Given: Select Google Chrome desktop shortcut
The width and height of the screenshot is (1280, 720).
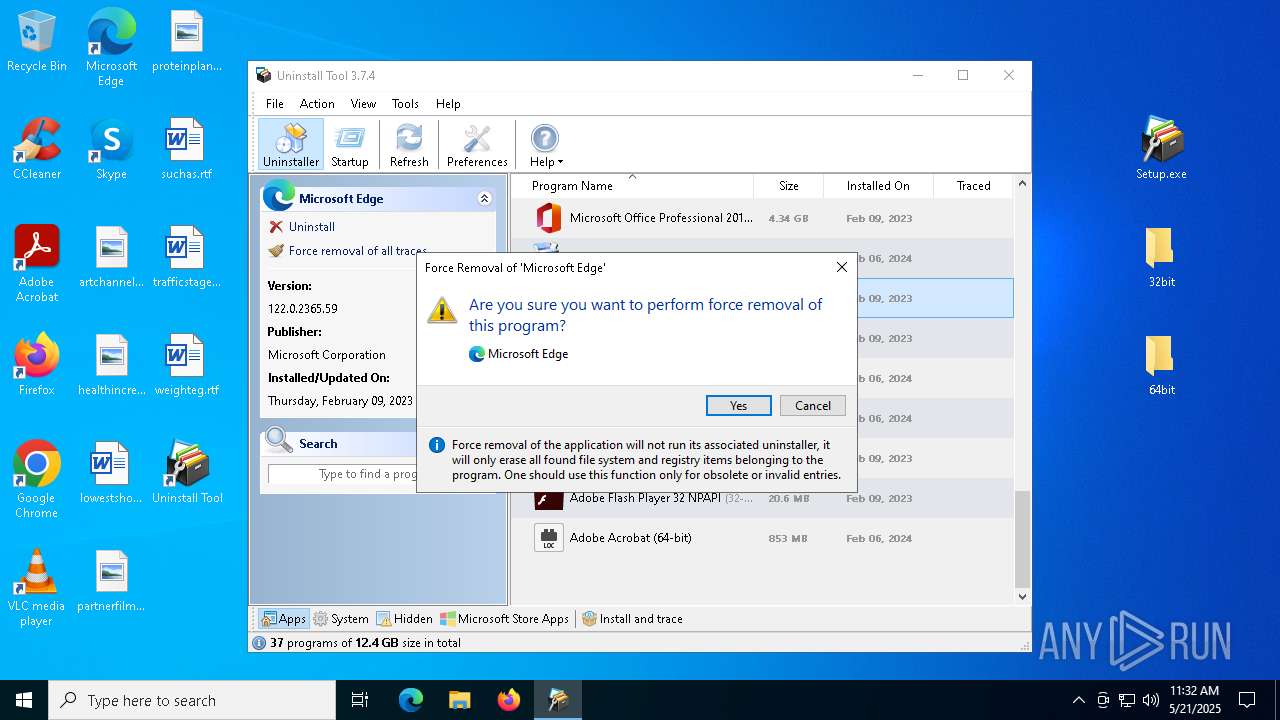Looking at the screenshot, I should pos(37,480).
